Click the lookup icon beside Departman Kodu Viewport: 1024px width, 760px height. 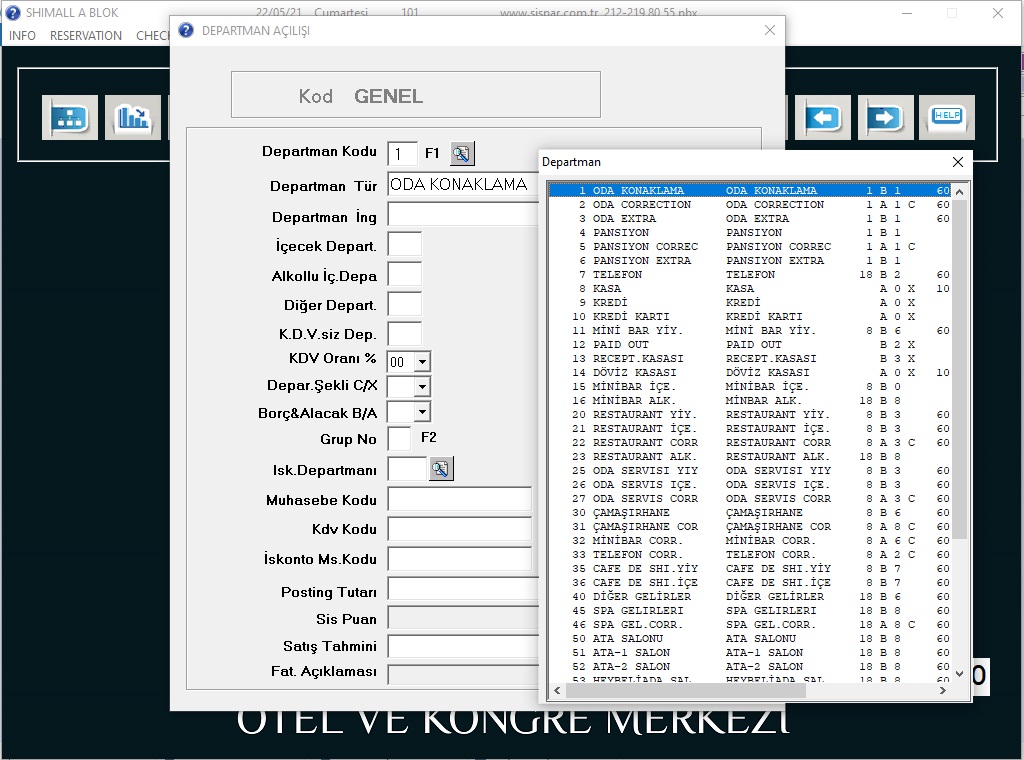tap(462, 154)
